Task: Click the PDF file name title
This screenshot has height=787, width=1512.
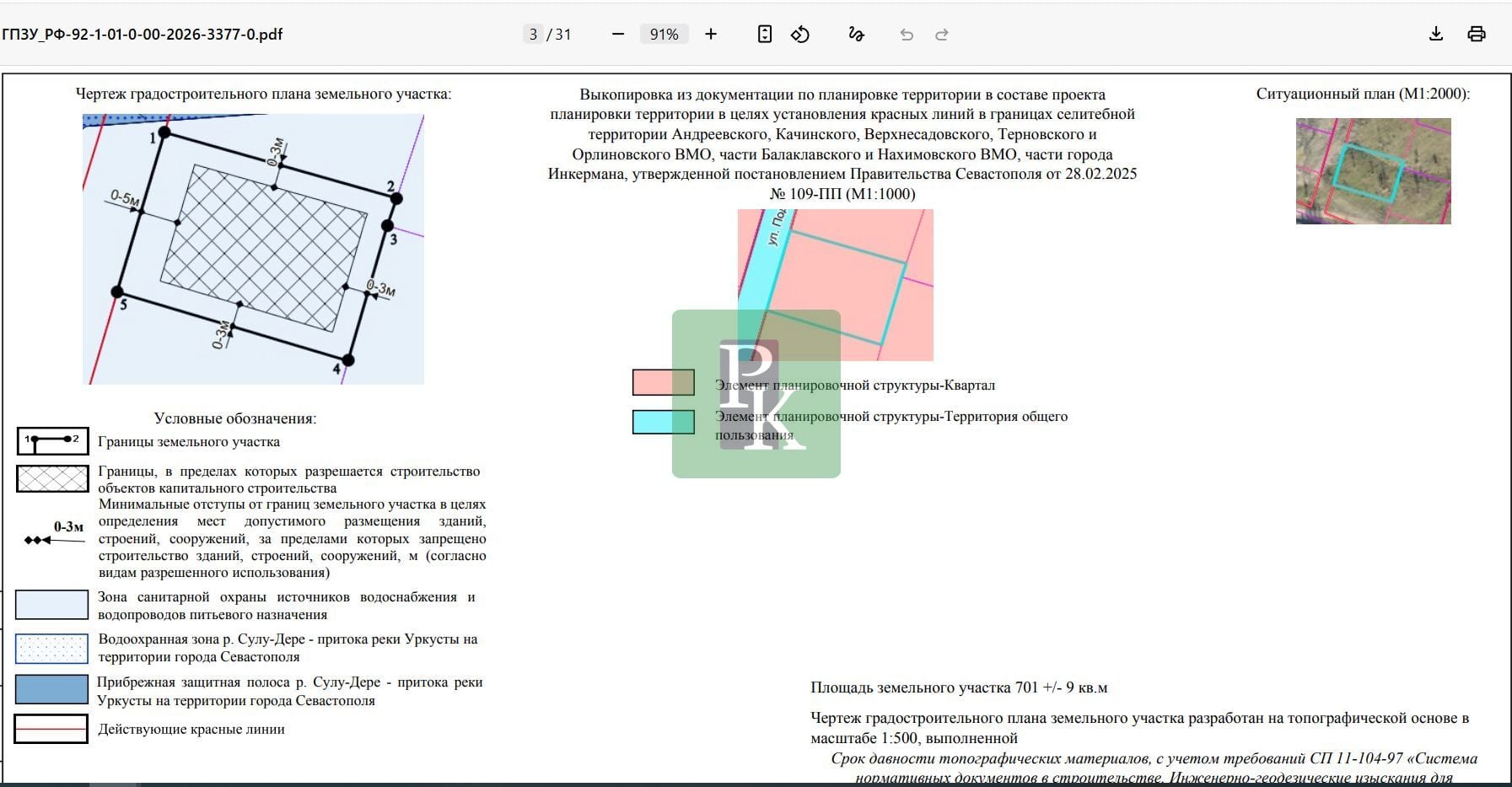Action: click(143, 35)
